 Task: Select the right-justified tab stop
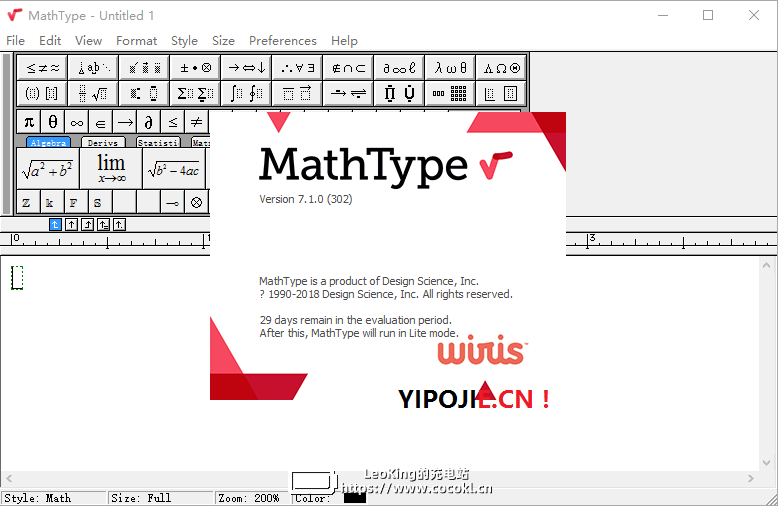[x=87, y=225]
